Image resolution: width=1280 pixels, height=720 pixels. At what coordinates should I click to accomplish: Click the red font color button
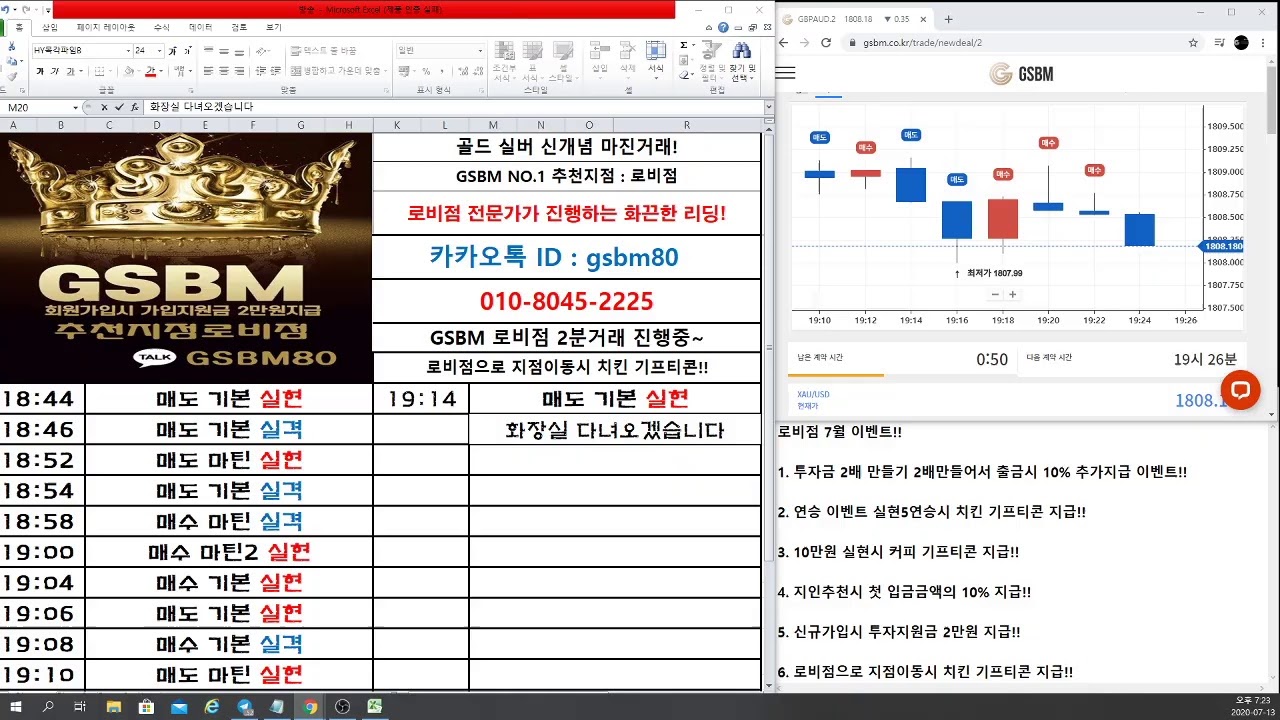(x=150, y=71)
